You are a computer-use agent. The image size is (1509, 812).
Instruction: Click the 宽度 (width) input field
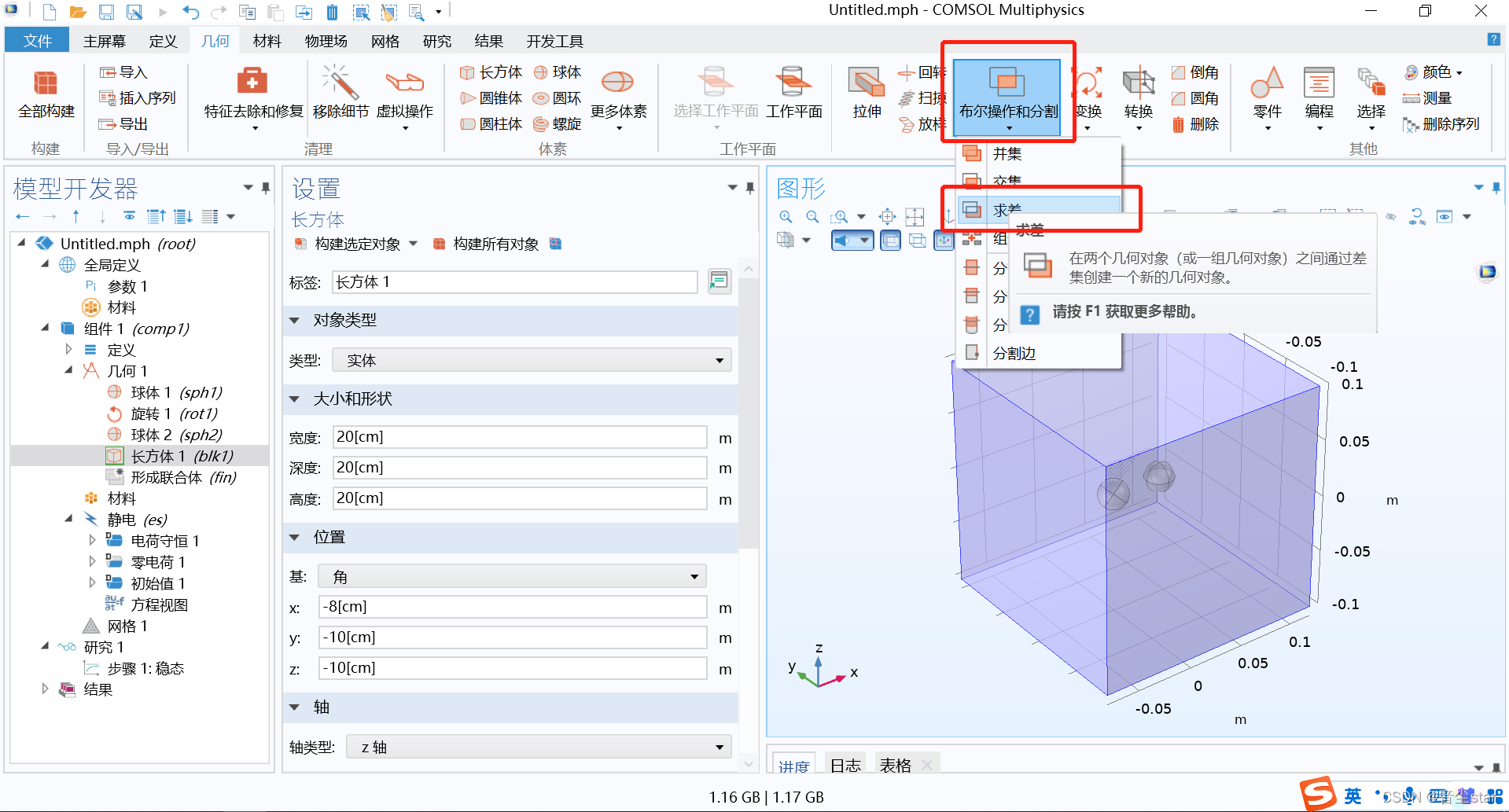click(520, 437)
